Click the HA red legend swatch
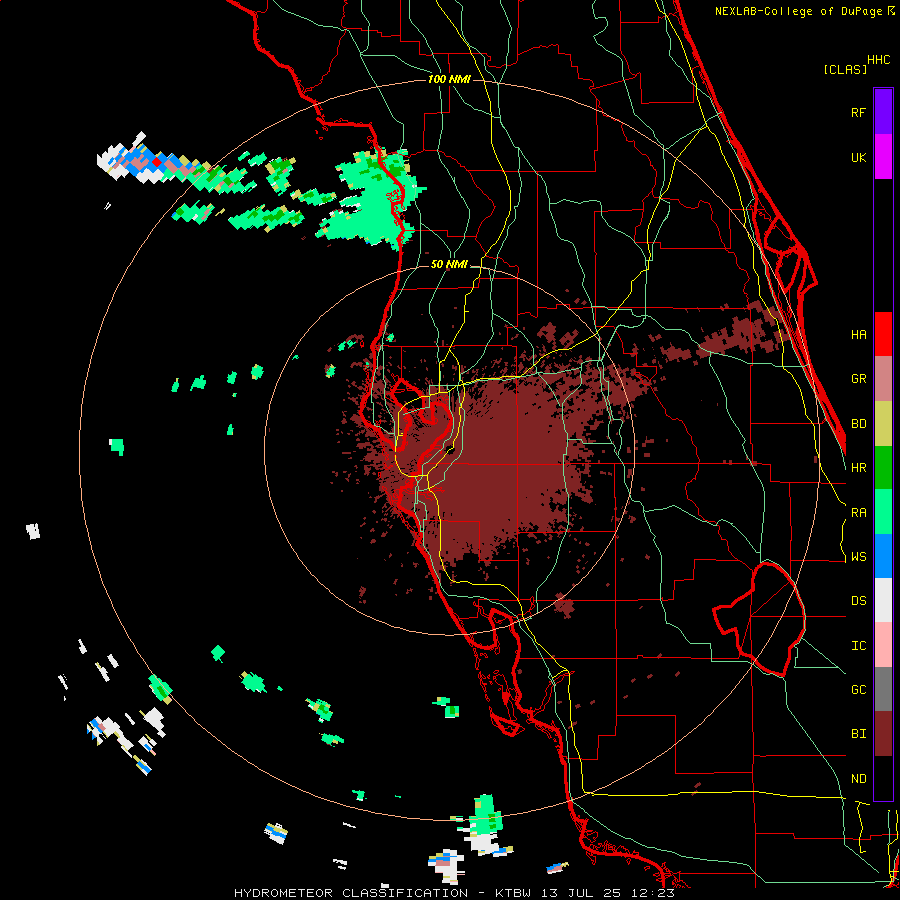 (883, 334)
